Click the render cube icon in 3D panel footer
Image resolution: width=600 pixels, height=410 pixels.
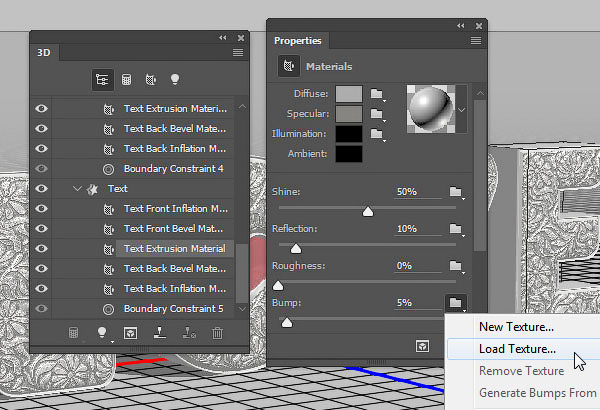click(x=130, y=333)
